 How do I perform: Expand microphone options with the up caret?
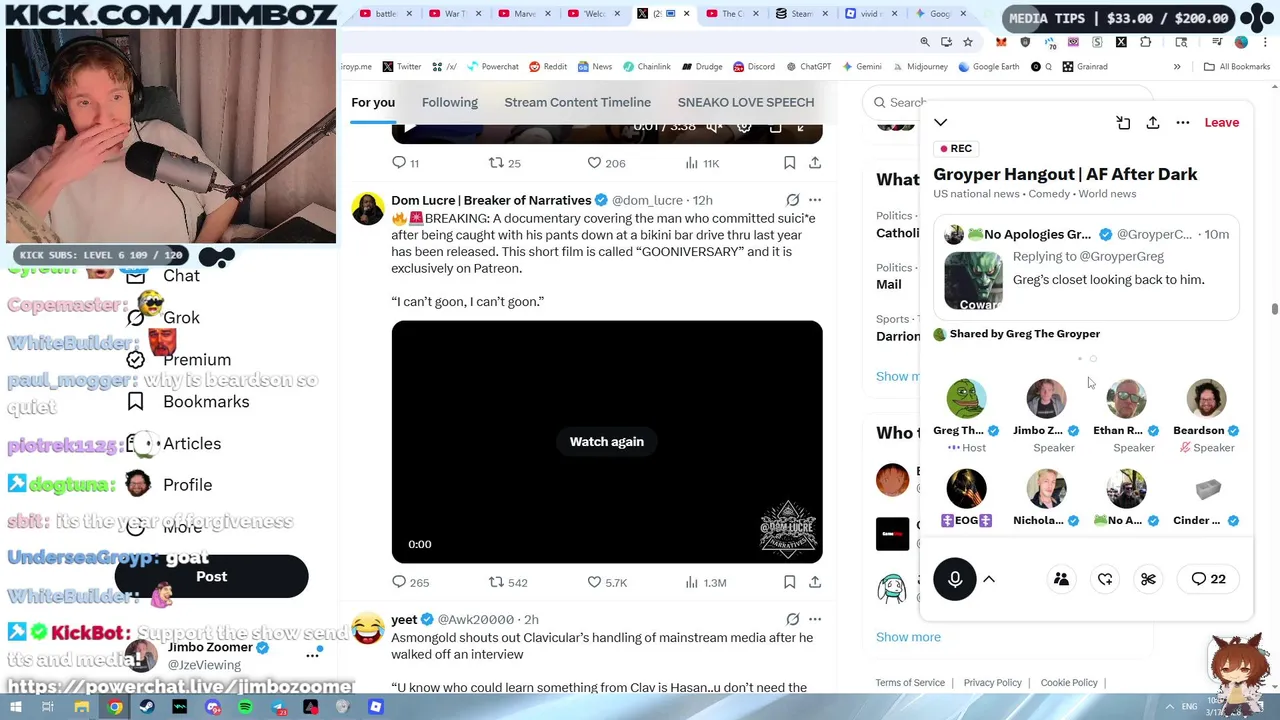tap(989, 579)
